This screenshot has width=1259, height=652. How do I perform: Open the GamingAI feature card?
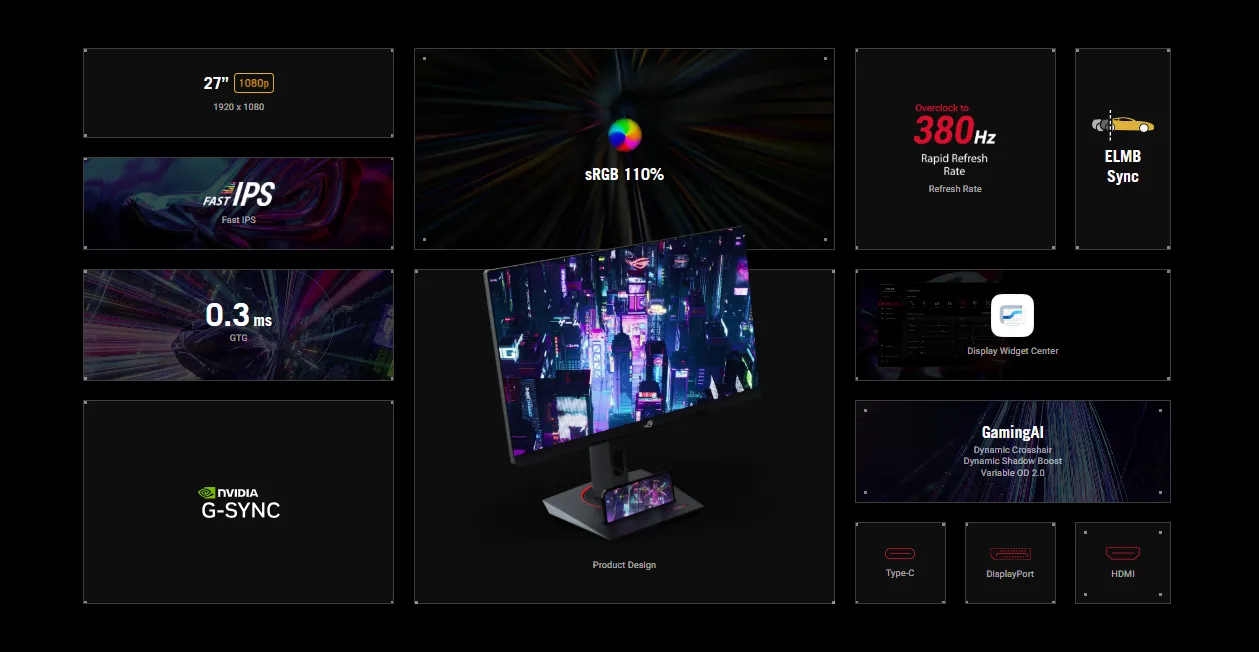[1012, 451]
